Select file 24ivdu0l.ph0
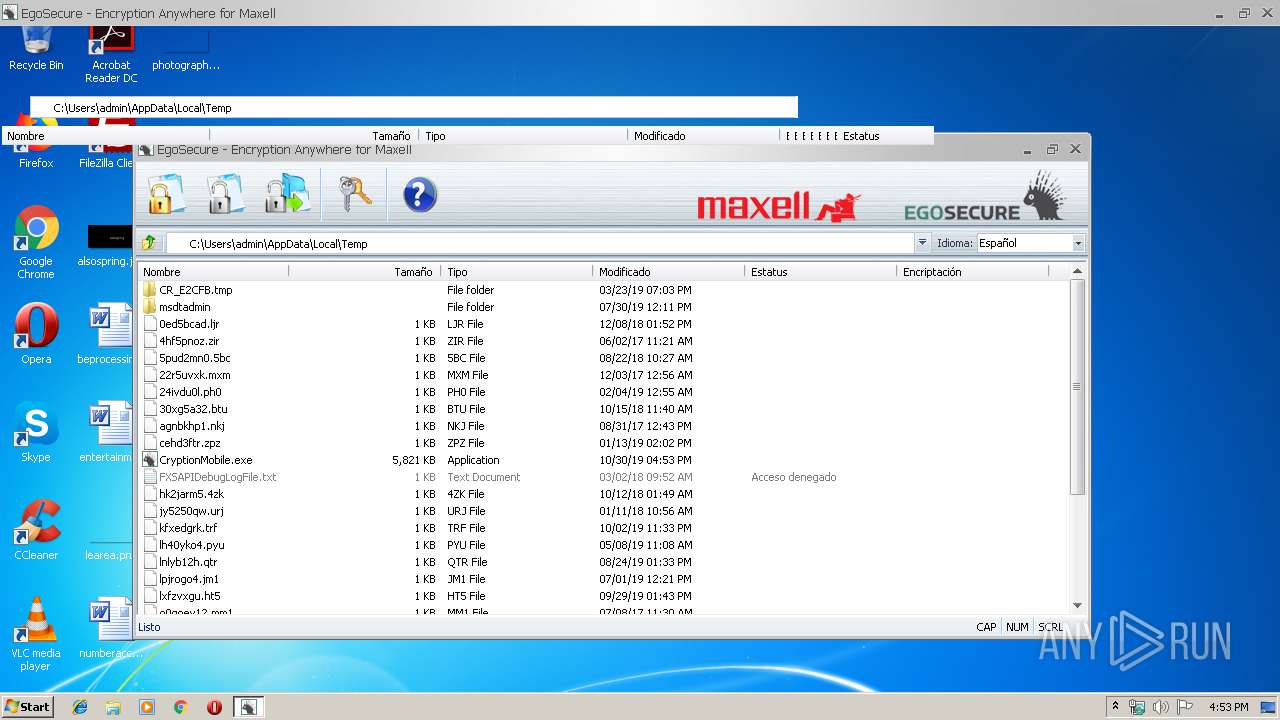This screenshot has width=1280, height=720. pyautogui.click(x=190, y=392)
